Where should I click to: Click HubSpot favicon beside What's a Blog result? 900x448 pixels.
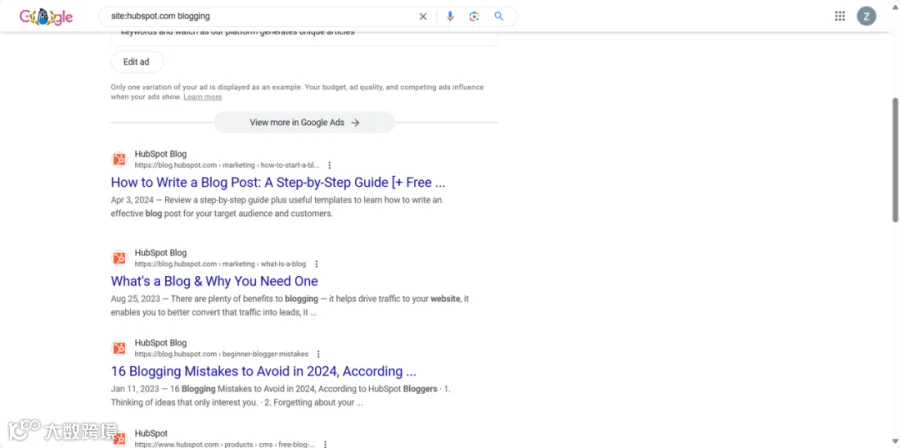coord(119,258)
